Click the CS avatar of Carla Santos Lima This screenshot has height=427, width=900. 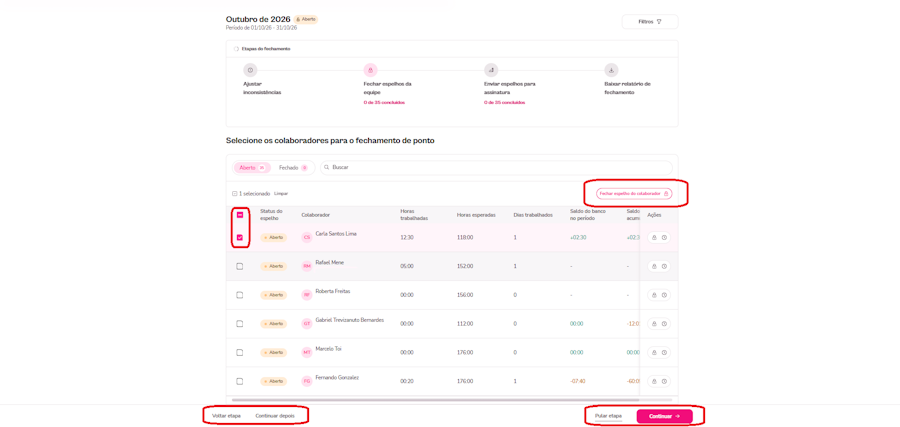click(x=307, y=238)
